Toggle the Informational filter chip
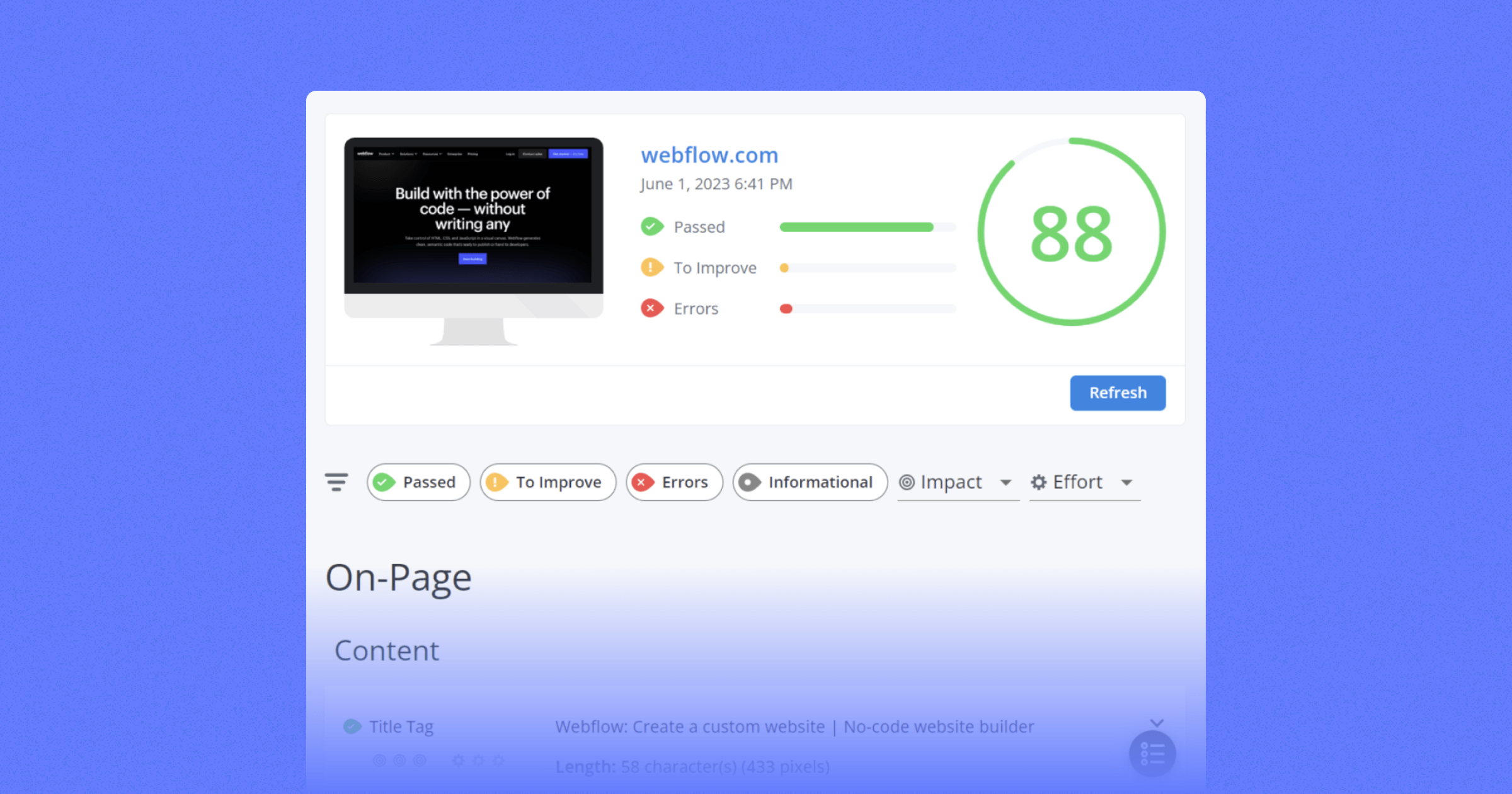 [810, 482]
